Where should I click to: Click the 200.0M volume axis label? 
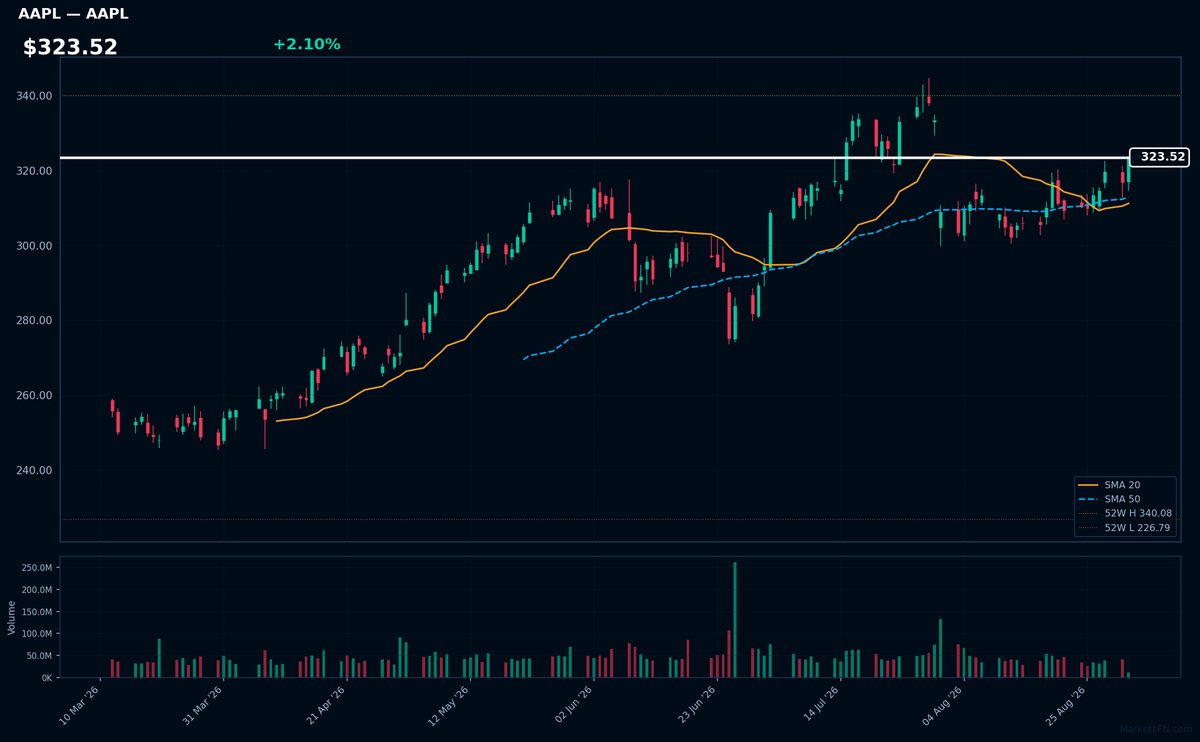tap(37, 590)
